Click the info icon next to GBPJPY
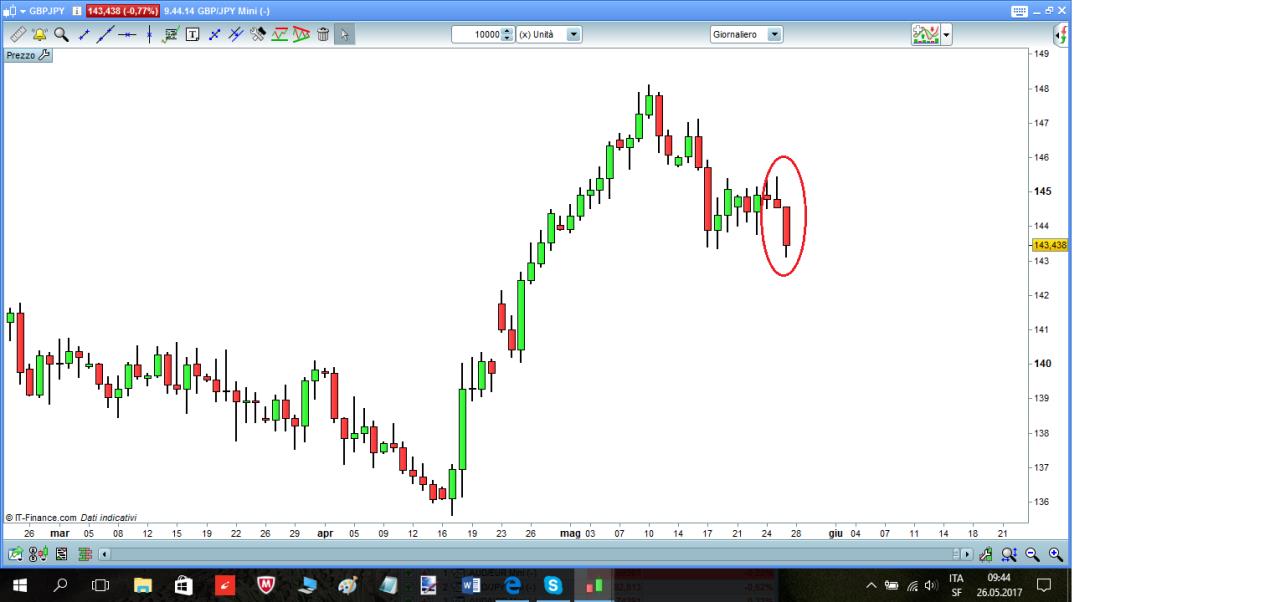The height and width of the screenshot is (602, 1280). tap(77, 10)
